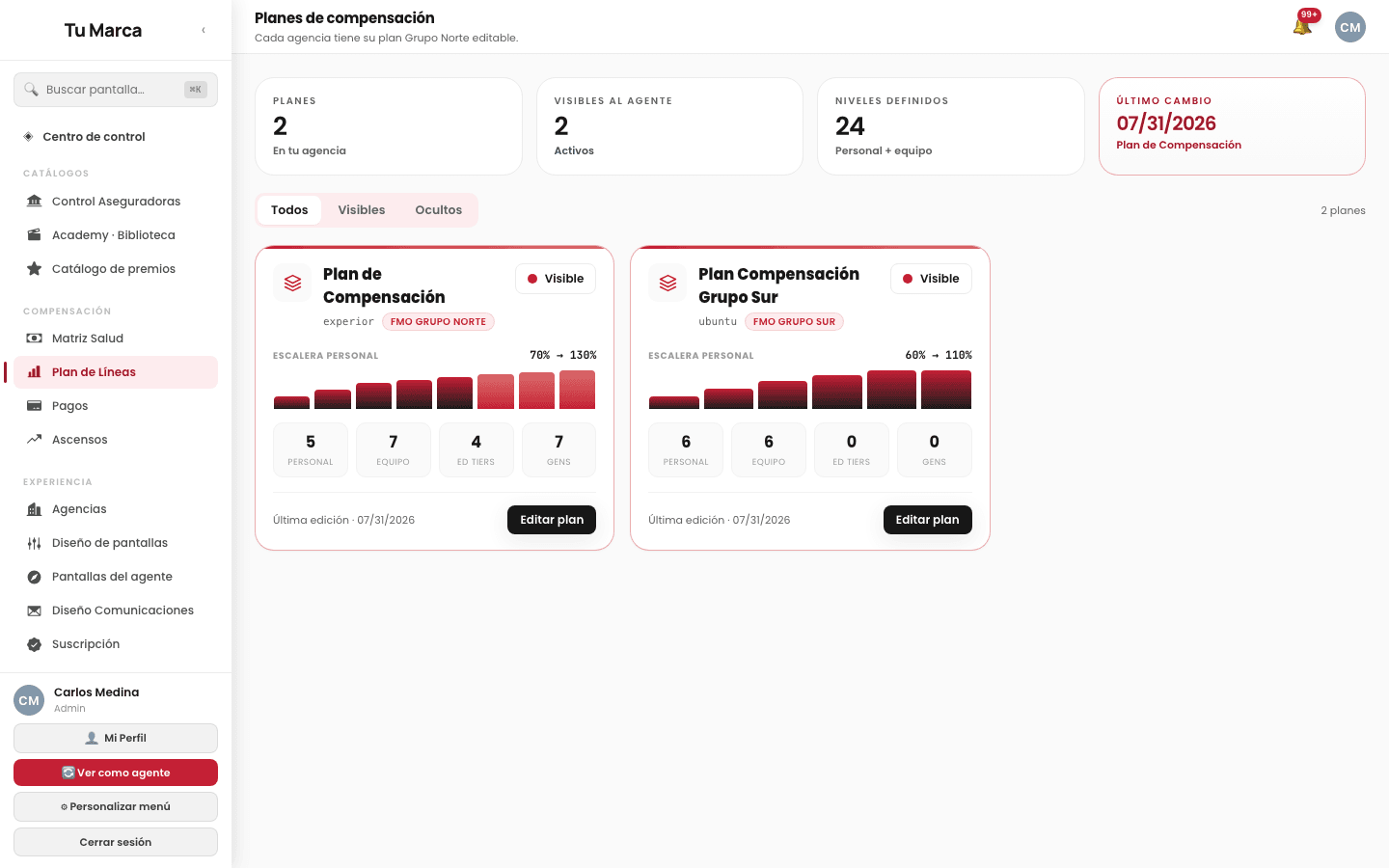Edit the ubuntu Grupo Sur plan
1389x868 pixels.
pos(928,520)
